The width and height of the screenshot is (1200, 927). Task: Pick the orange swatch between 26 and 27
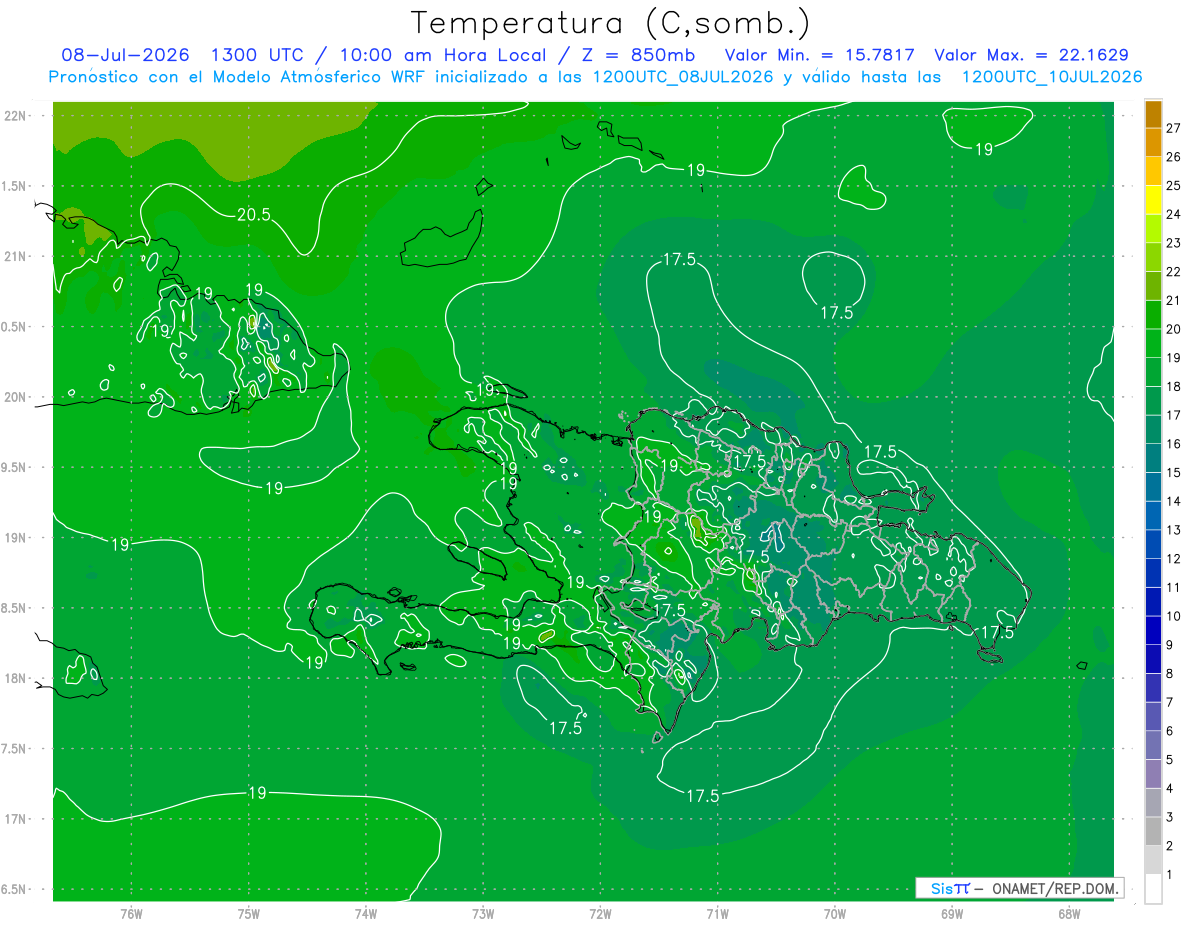pos(1153,142)
